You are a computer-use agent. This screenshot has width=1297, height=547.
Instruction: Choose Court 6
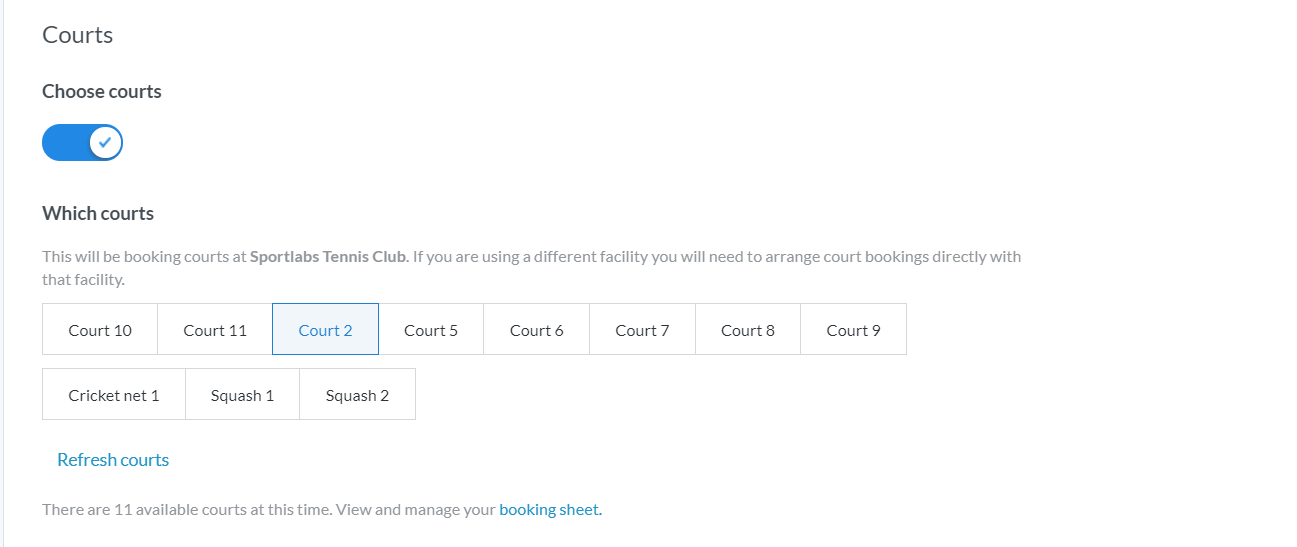pos(536,330)
